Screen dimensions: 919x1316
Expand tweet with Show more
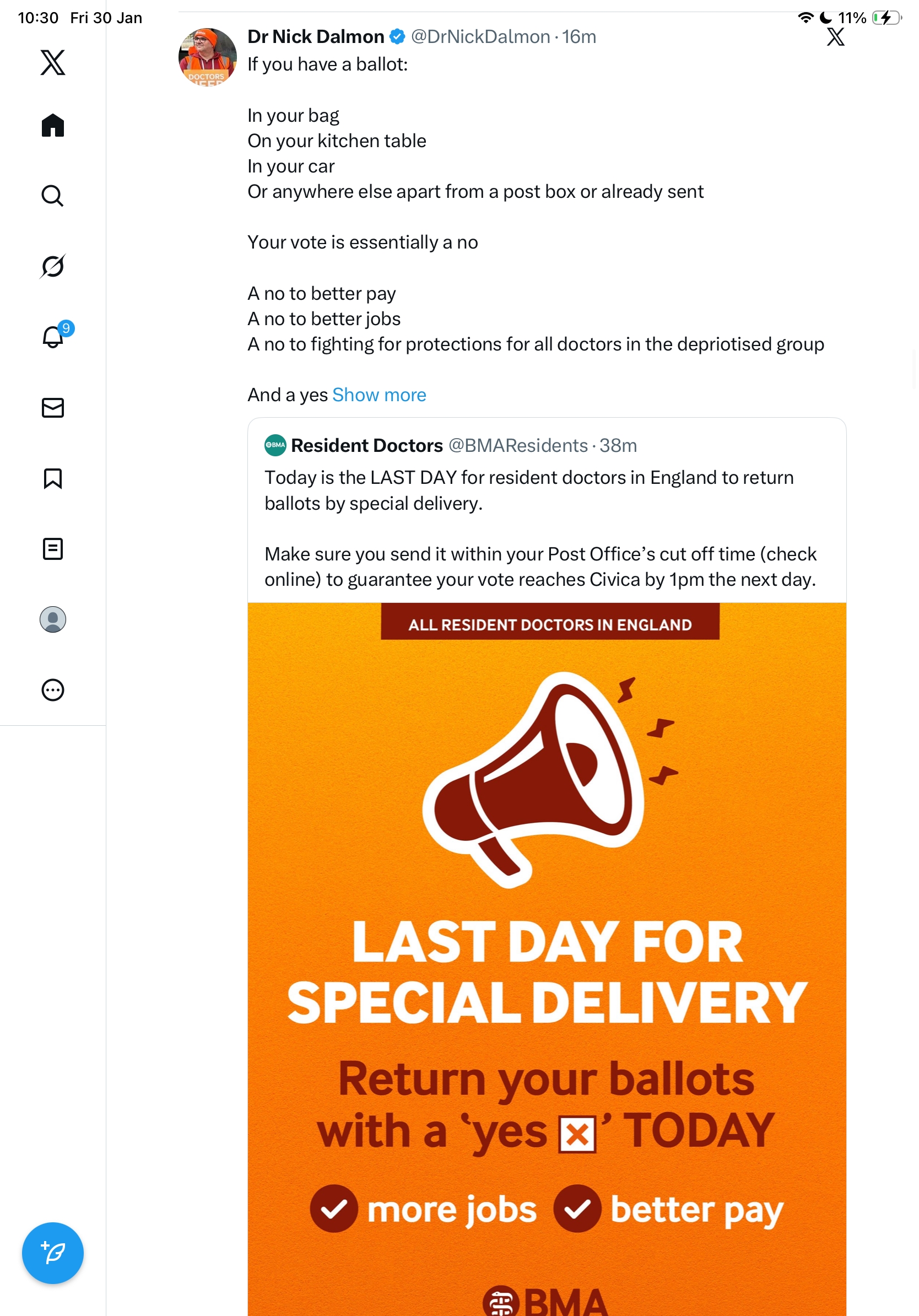[379, 395]
